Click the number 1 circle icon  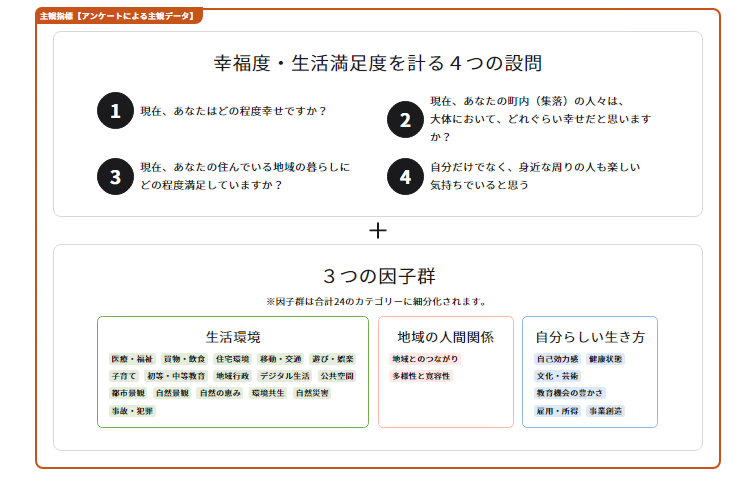115,111
